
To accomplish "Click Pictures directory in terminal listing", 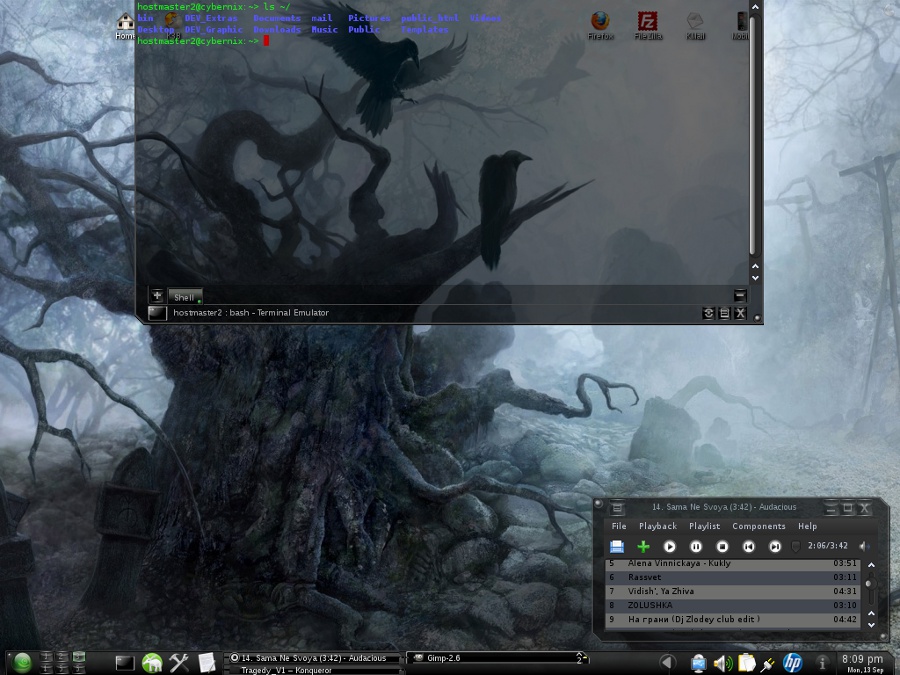I will coord(369,18).
